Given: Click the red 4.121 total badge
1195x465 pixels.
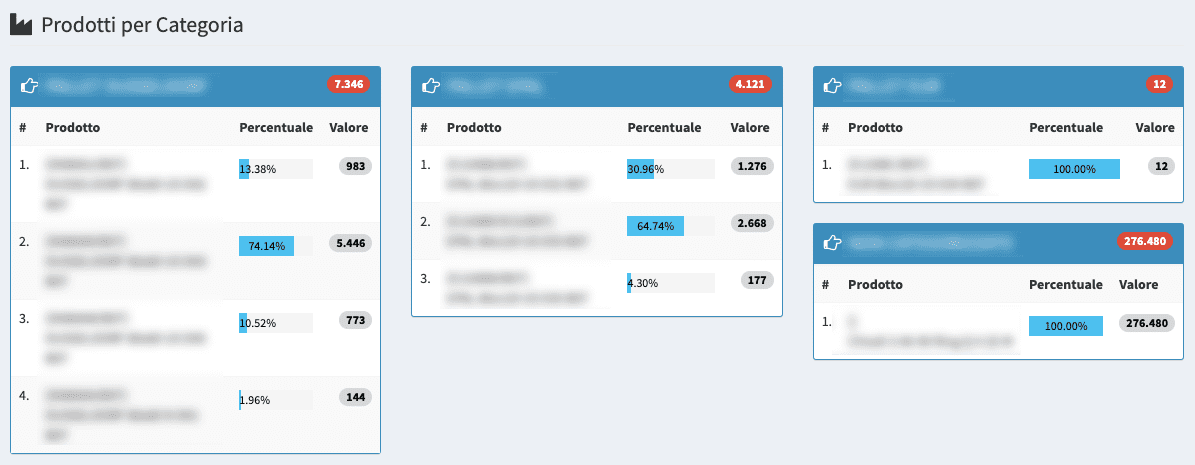Looking at the screenshot, I should click(750, 85).
